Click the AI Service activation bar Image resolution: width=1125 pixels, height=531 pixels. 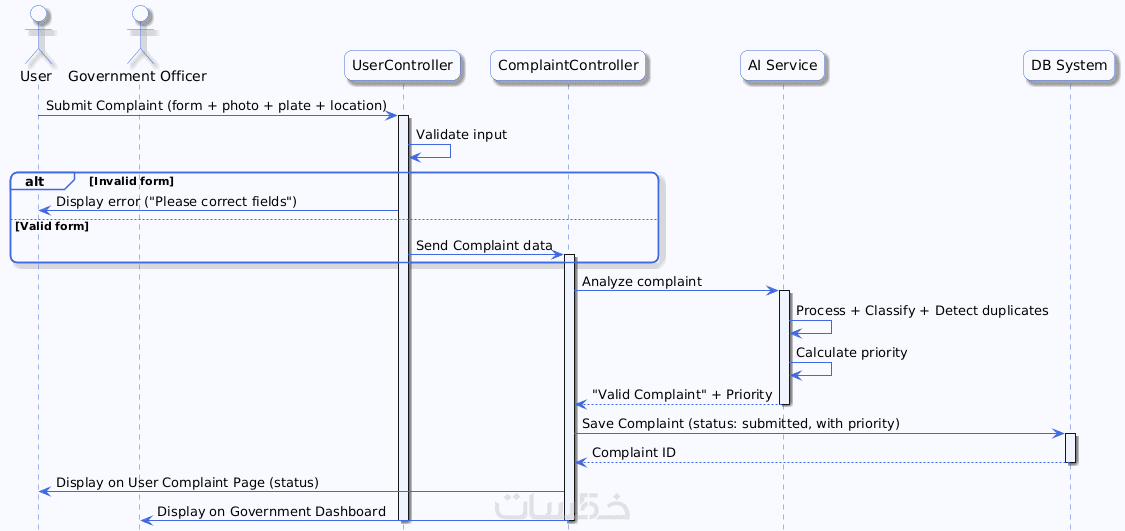(784, 347)
